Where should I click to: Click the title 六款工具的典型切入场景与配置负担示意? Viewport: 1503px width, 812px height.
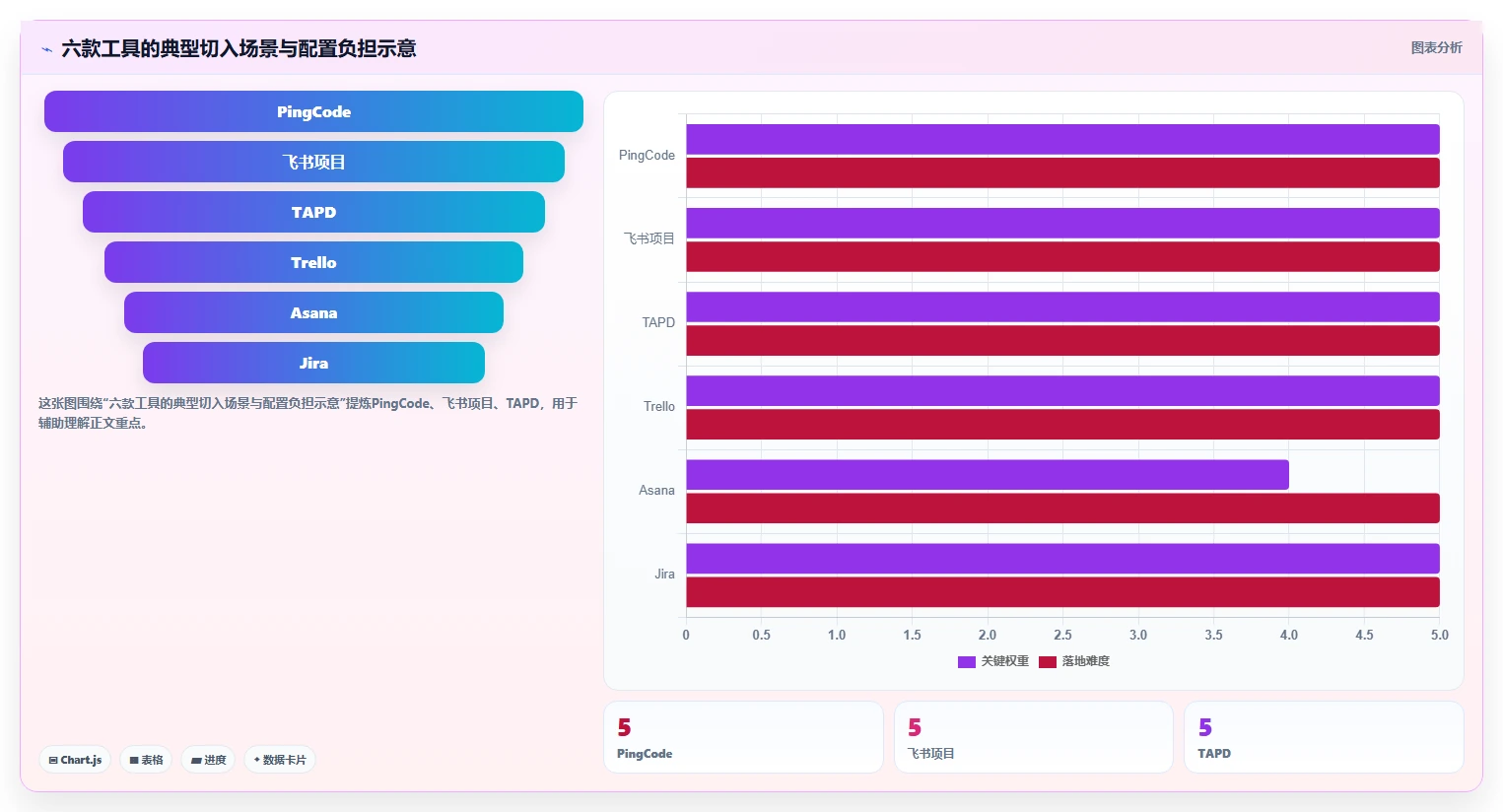239,48
